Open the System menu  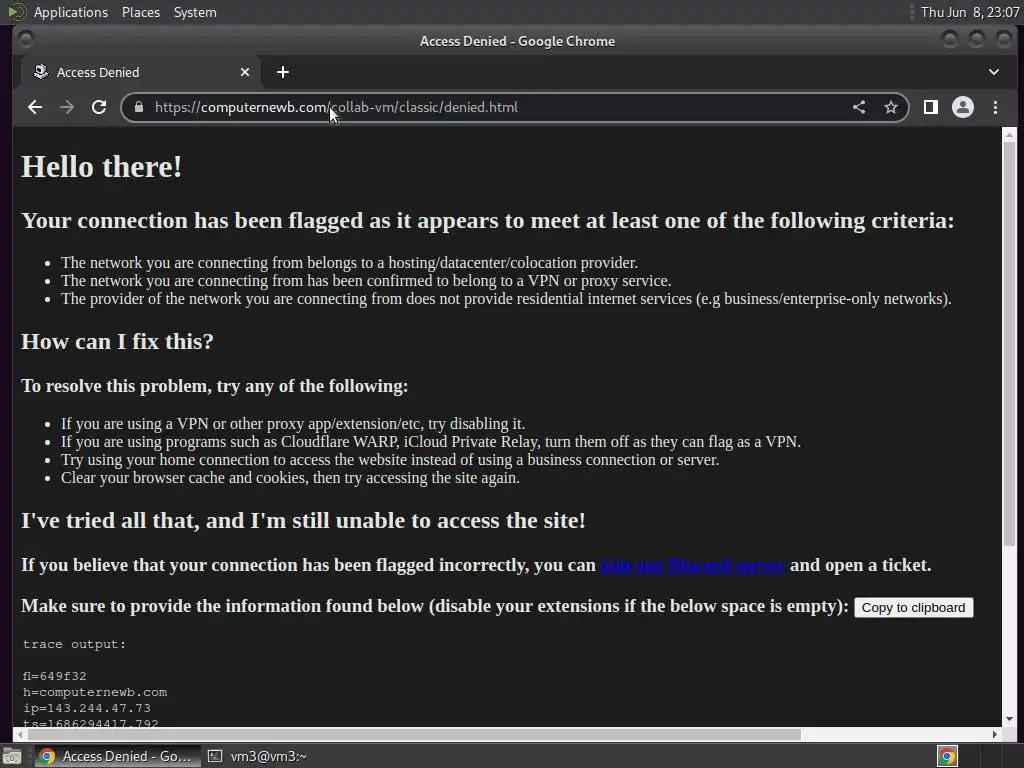point(195,12)
